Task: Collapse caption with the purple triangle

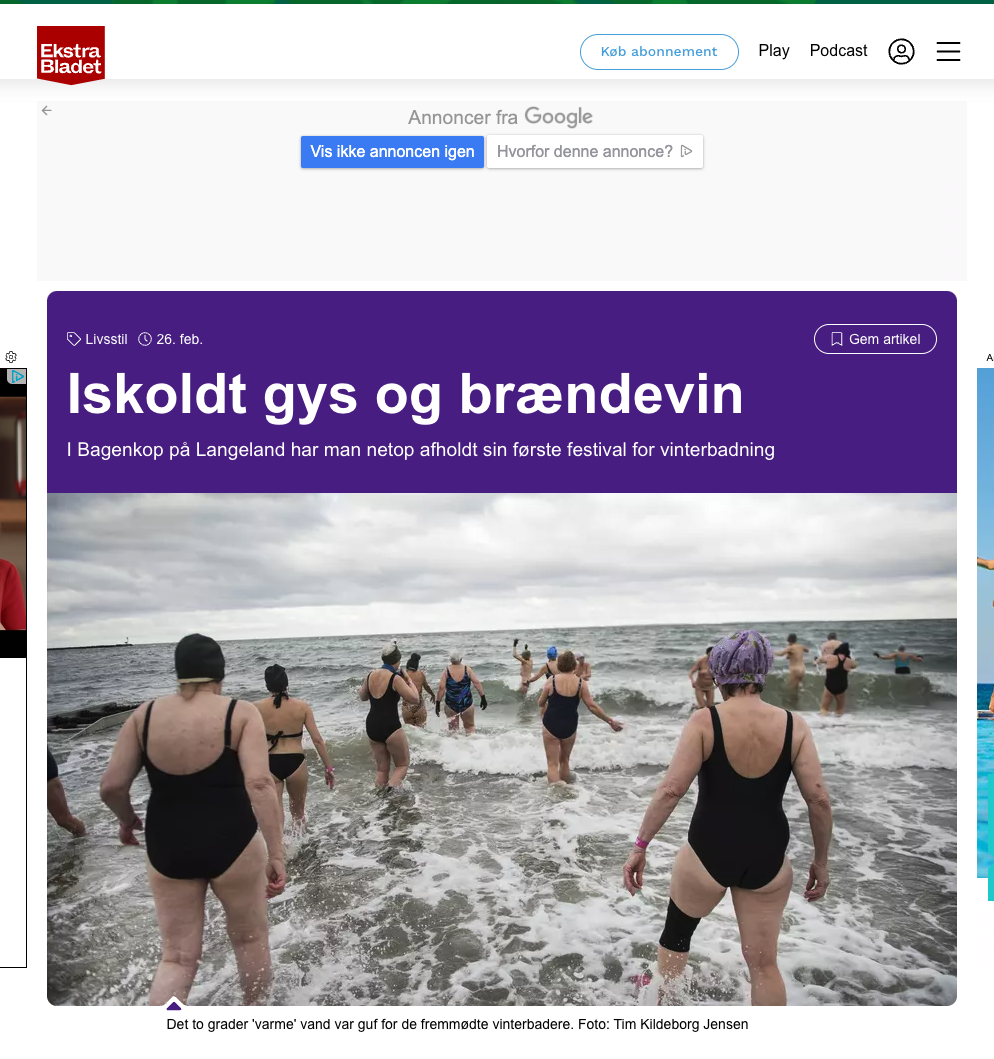Action: (x=174, y=1005)
